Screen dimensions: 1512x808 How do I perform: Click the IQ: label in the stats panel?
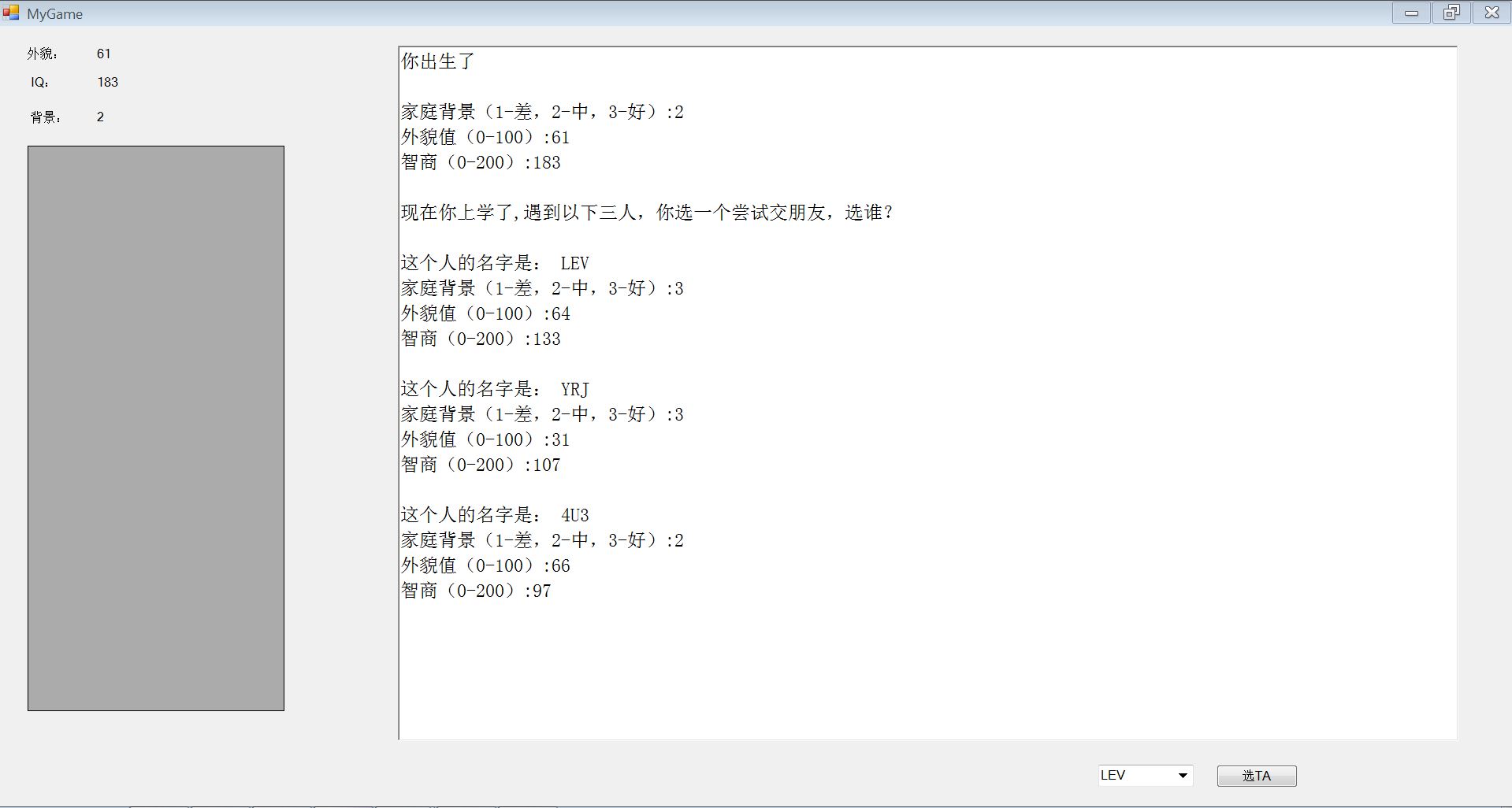[40, 82]
